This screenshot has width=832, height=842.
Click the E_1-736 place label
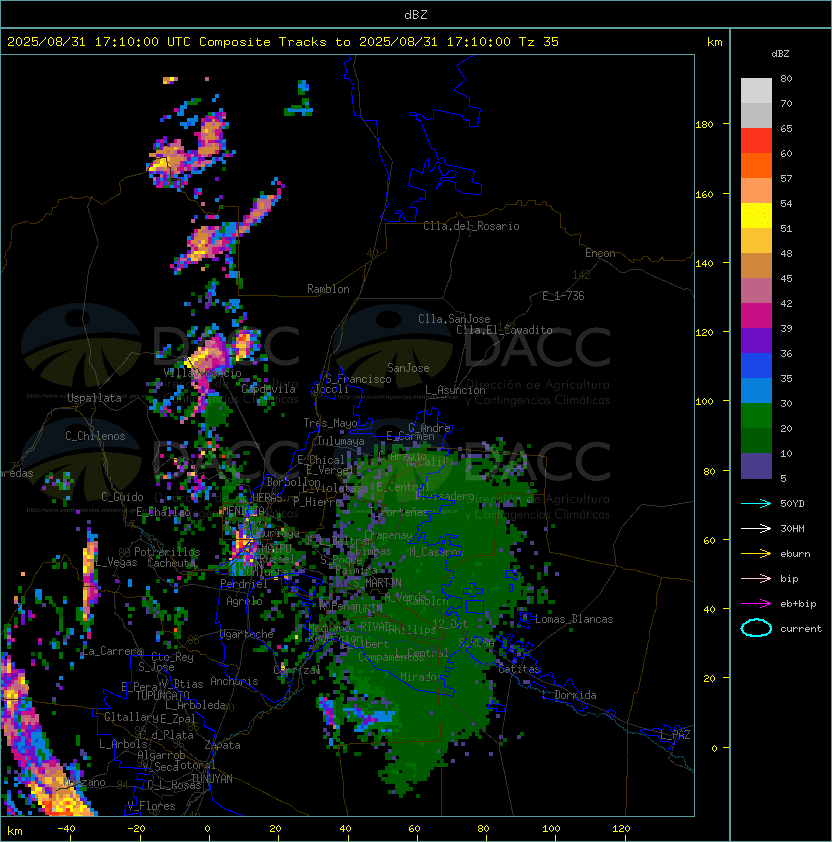(563, 296)
